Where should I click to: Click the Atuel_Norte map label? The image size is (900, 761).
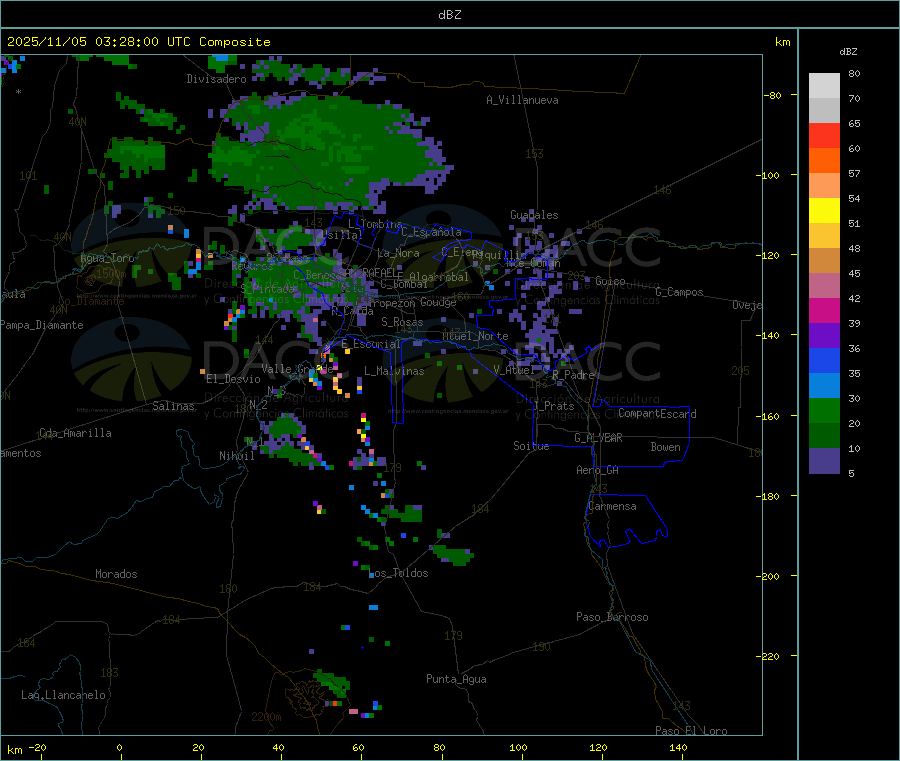(x=475, y=336)
